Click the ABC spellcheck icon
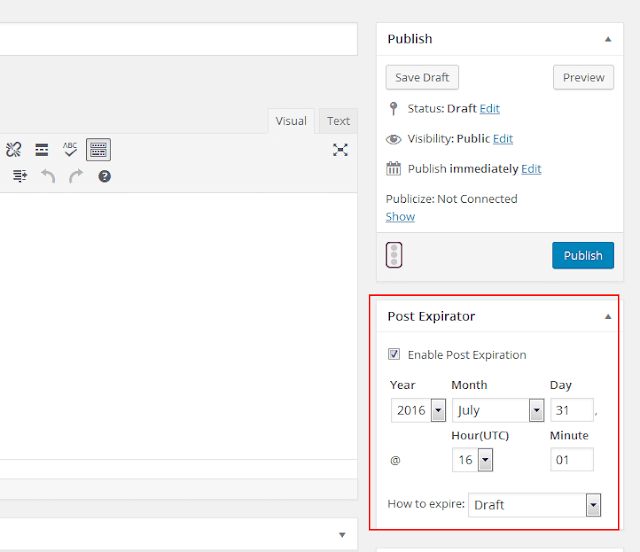This screenshot has width=640, height=552. pos(70,149)
